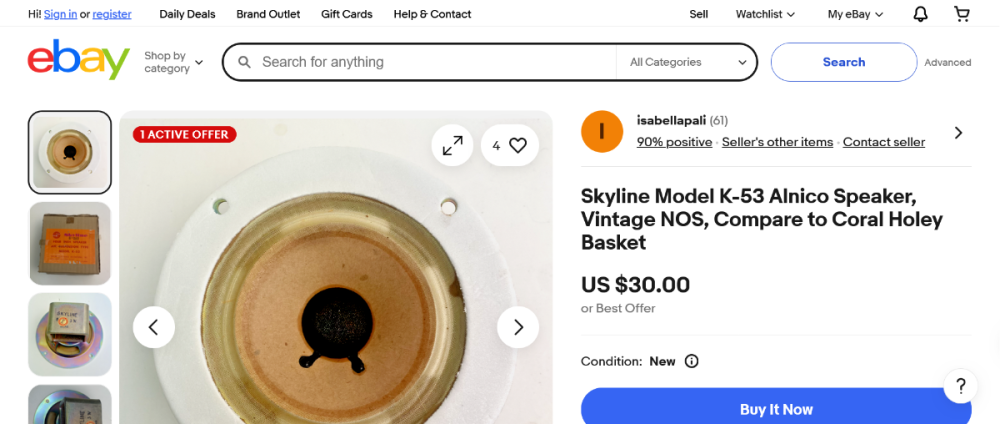
Task: Expand the product image to full view
Action: tap(453, 145)
